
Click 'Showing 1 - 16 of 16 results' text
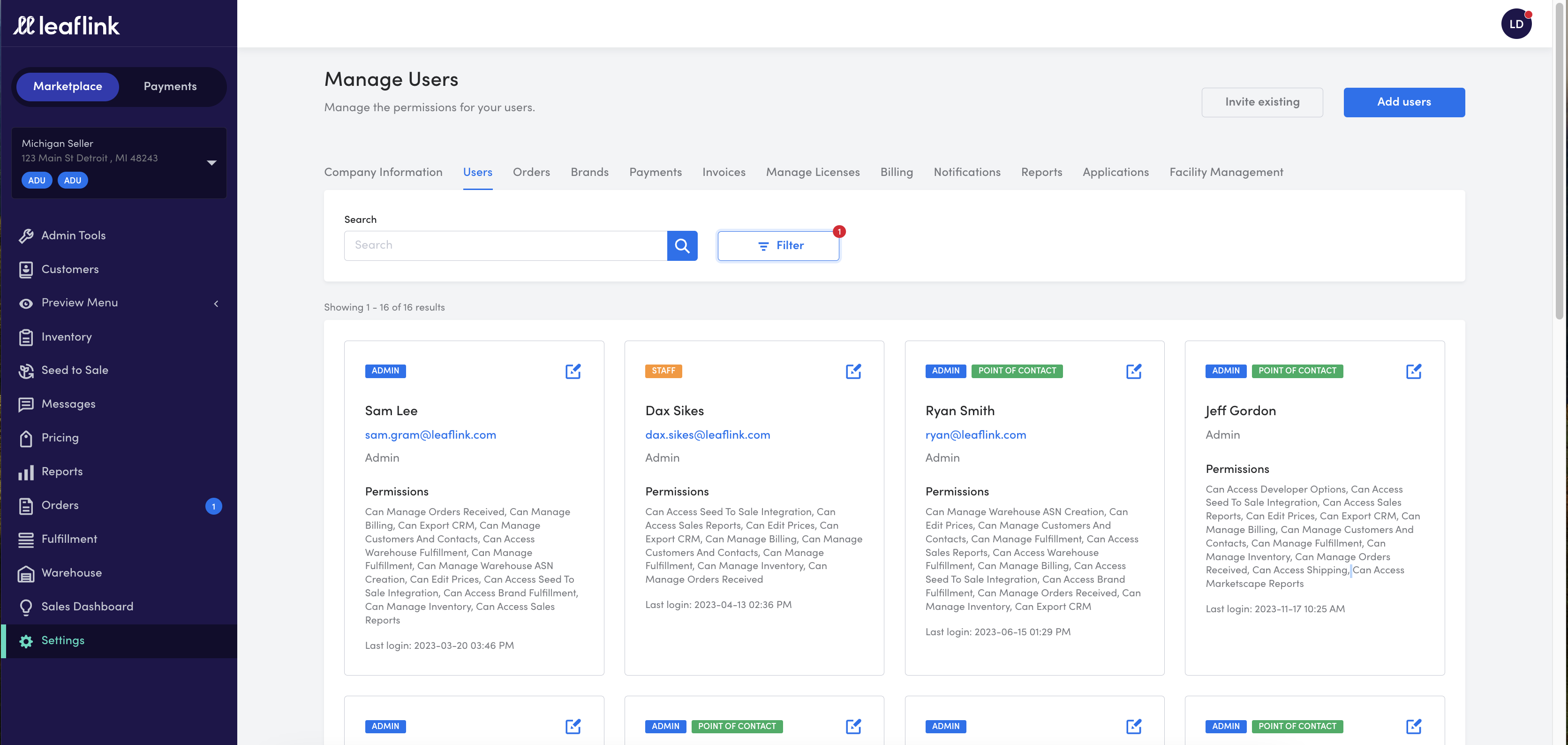pos(384,308)
